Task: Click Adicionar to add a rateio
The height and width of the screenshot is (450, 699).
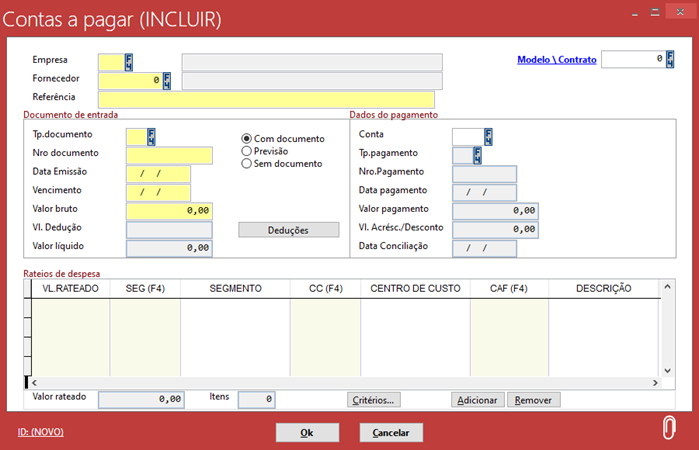Action: pos(477,400)
